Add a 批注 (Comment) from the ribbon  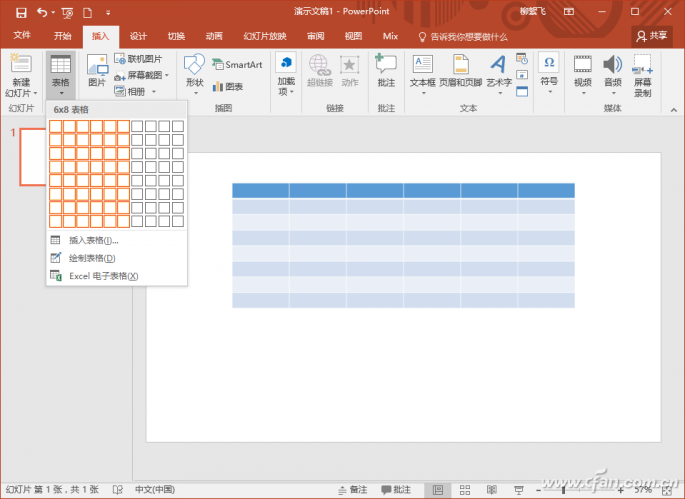[386, 70]
